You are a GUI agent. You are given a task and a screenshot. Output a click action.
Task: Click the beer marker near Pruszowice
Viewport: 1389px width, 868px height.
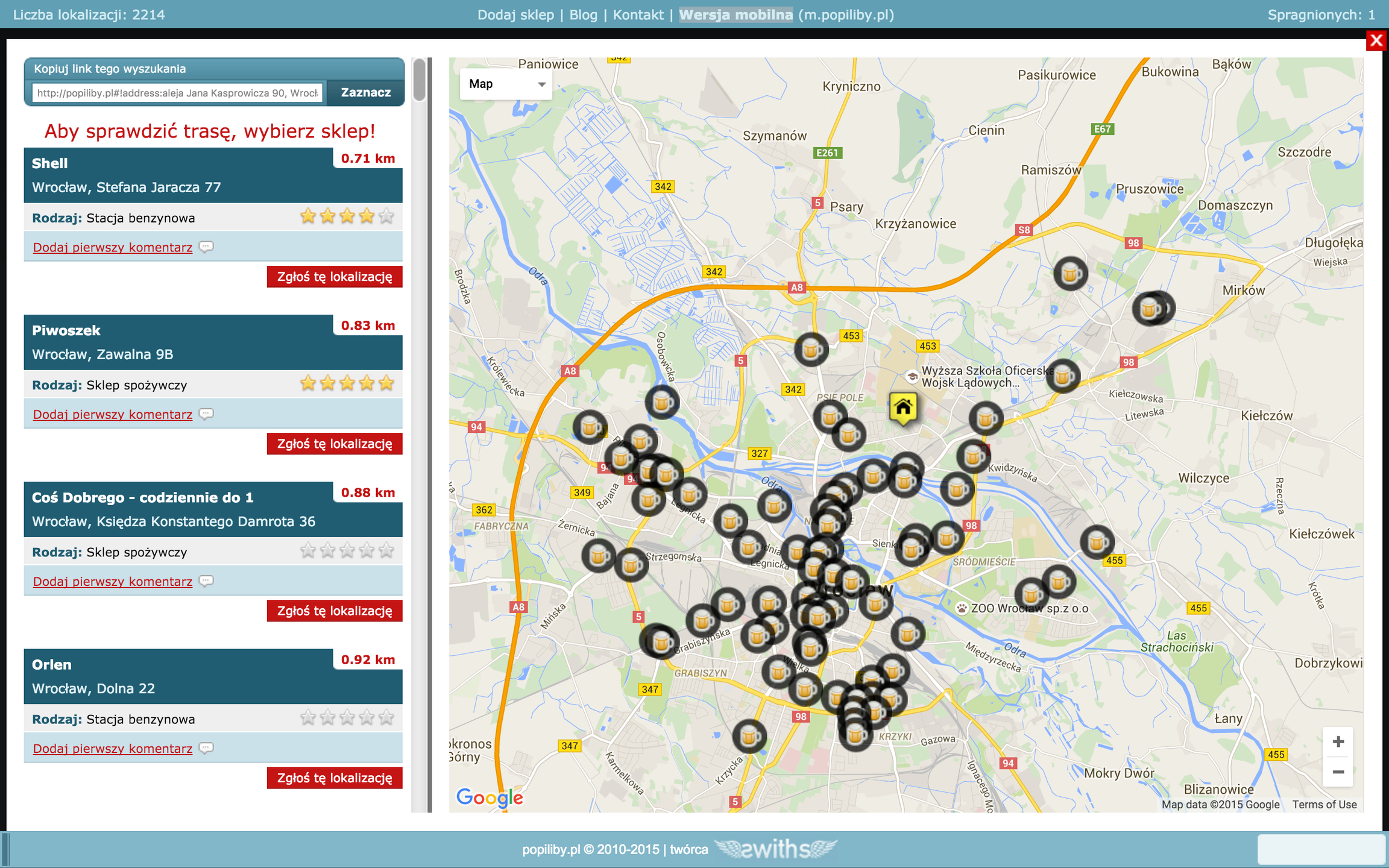coord(1070,274)
